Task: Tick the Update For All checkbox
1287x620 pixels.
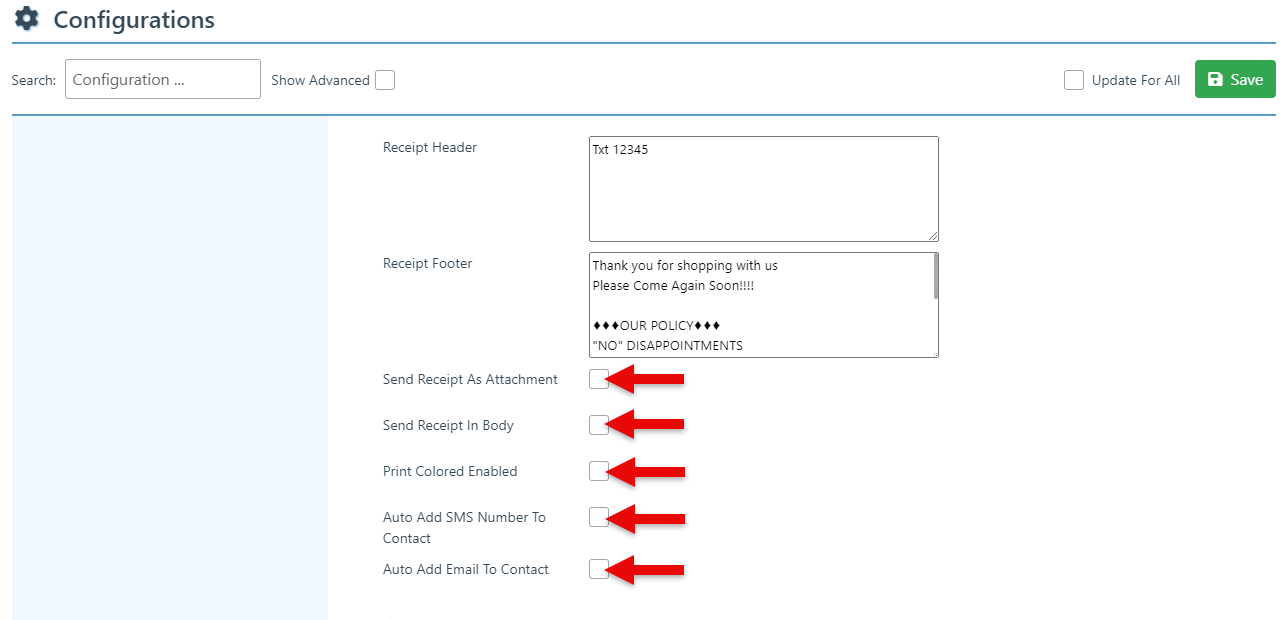Action: click(1074, 80)
